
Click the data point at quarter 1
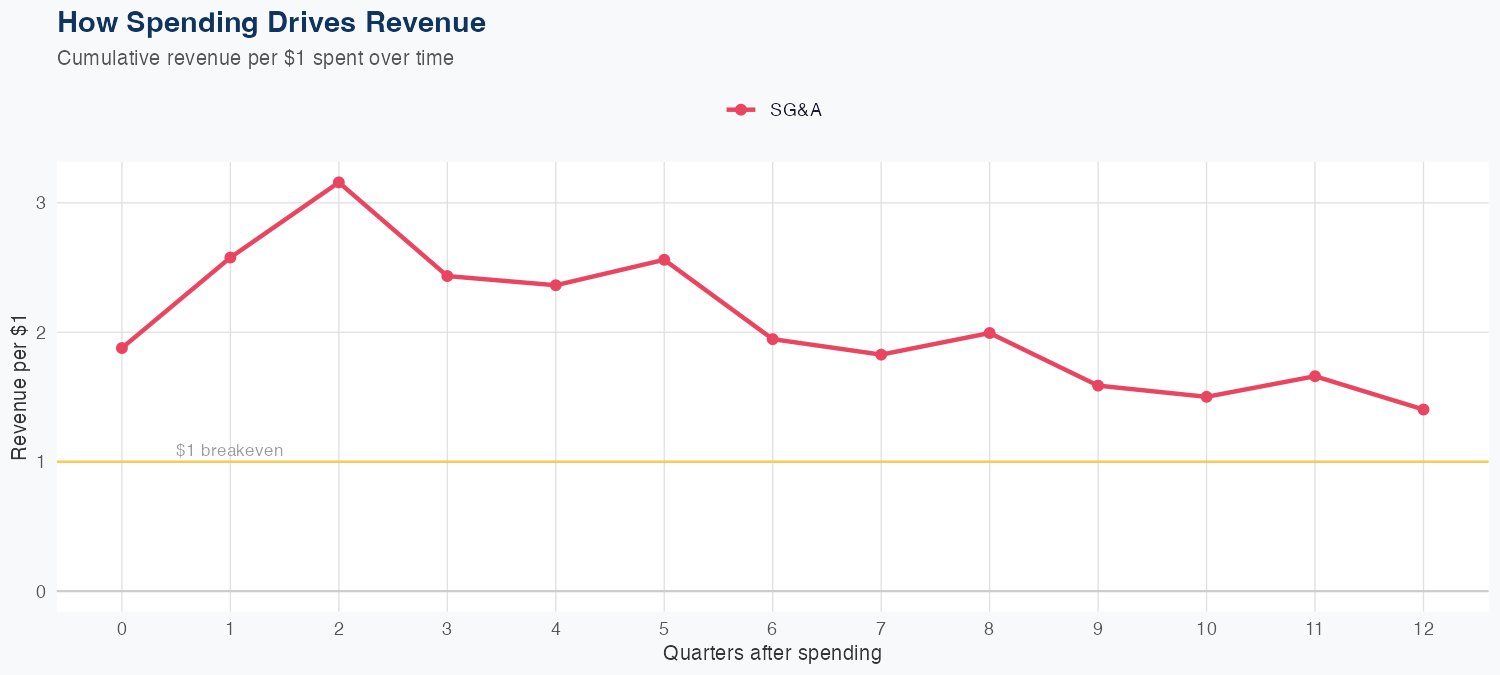(x=230, y=258)
